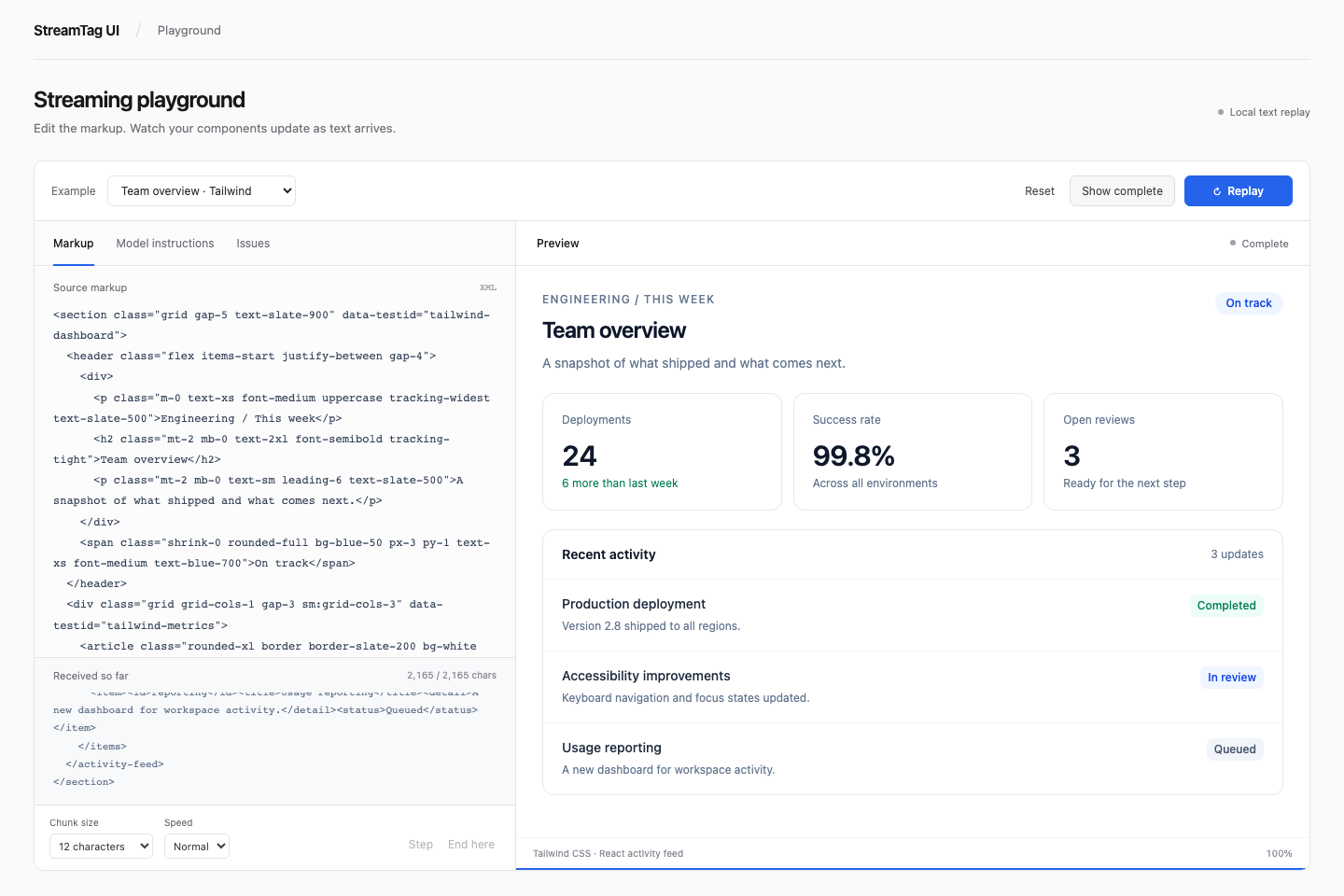Click the Playground breadcrumb

(x=189, y=30)
